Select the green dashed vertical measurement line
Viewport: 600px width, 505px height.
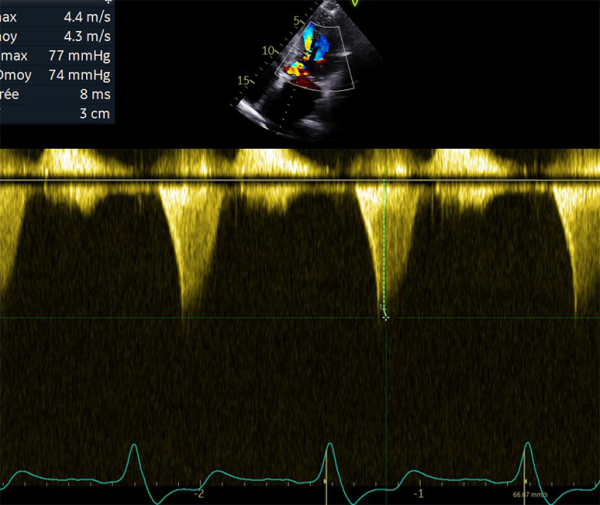386,250
